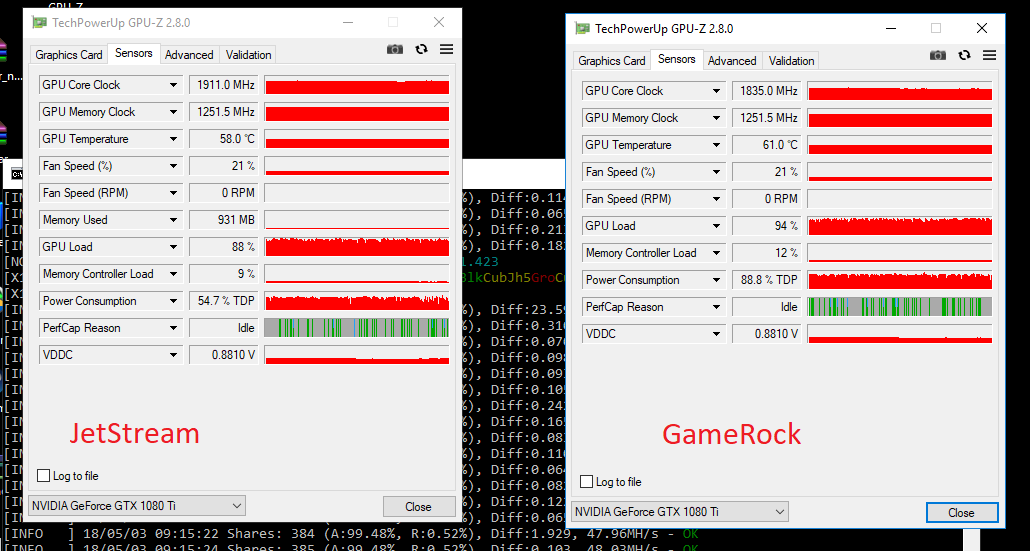The height and width of the screenshot is (551, 1030).
Task: Switch to Validation tab in GameRock window
Action: pos(791,60)
